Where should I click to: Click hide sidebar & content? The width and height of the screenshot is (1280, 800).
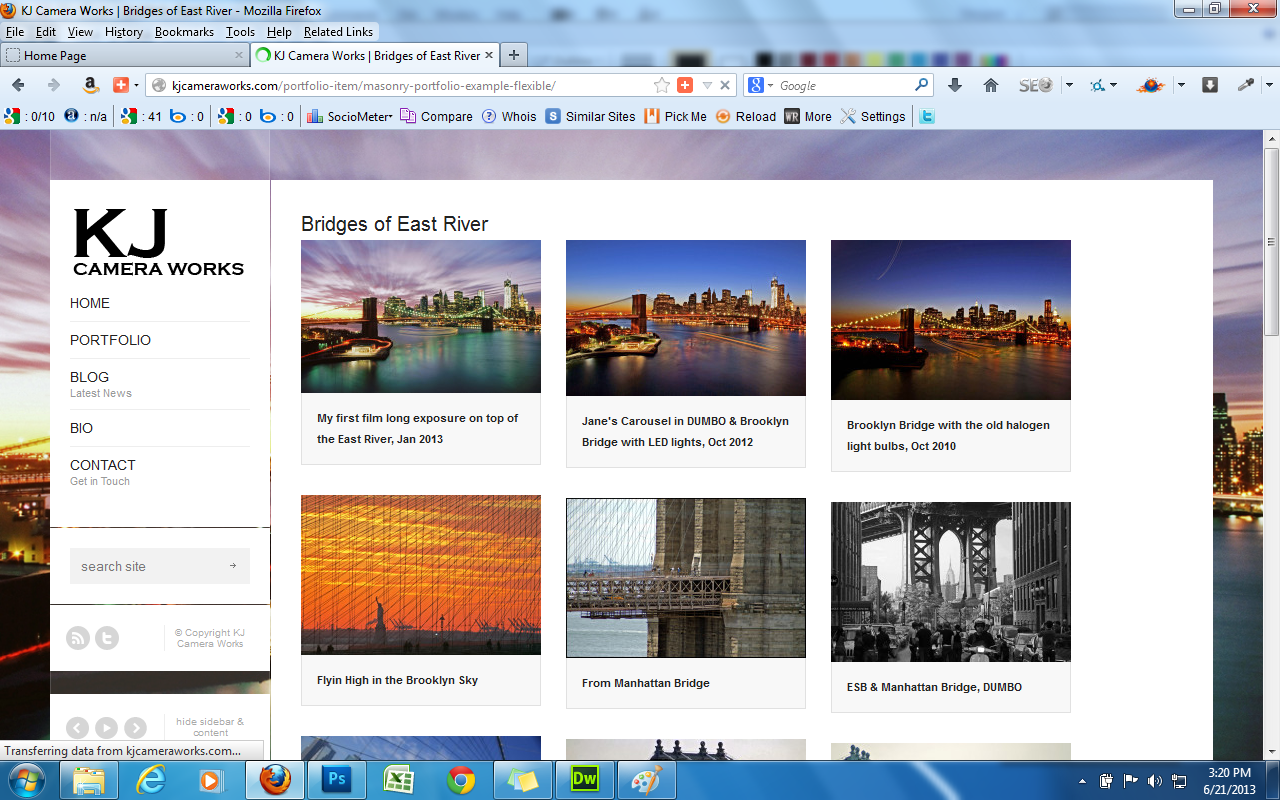tap(210, 727)
